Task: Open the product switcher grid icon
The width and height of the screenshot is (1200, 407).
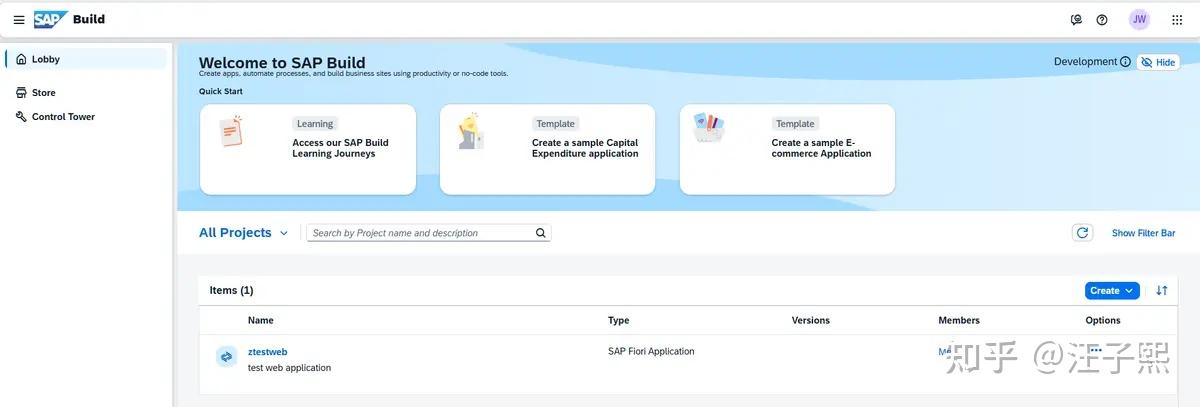Action: click(x=1177, y=20)
